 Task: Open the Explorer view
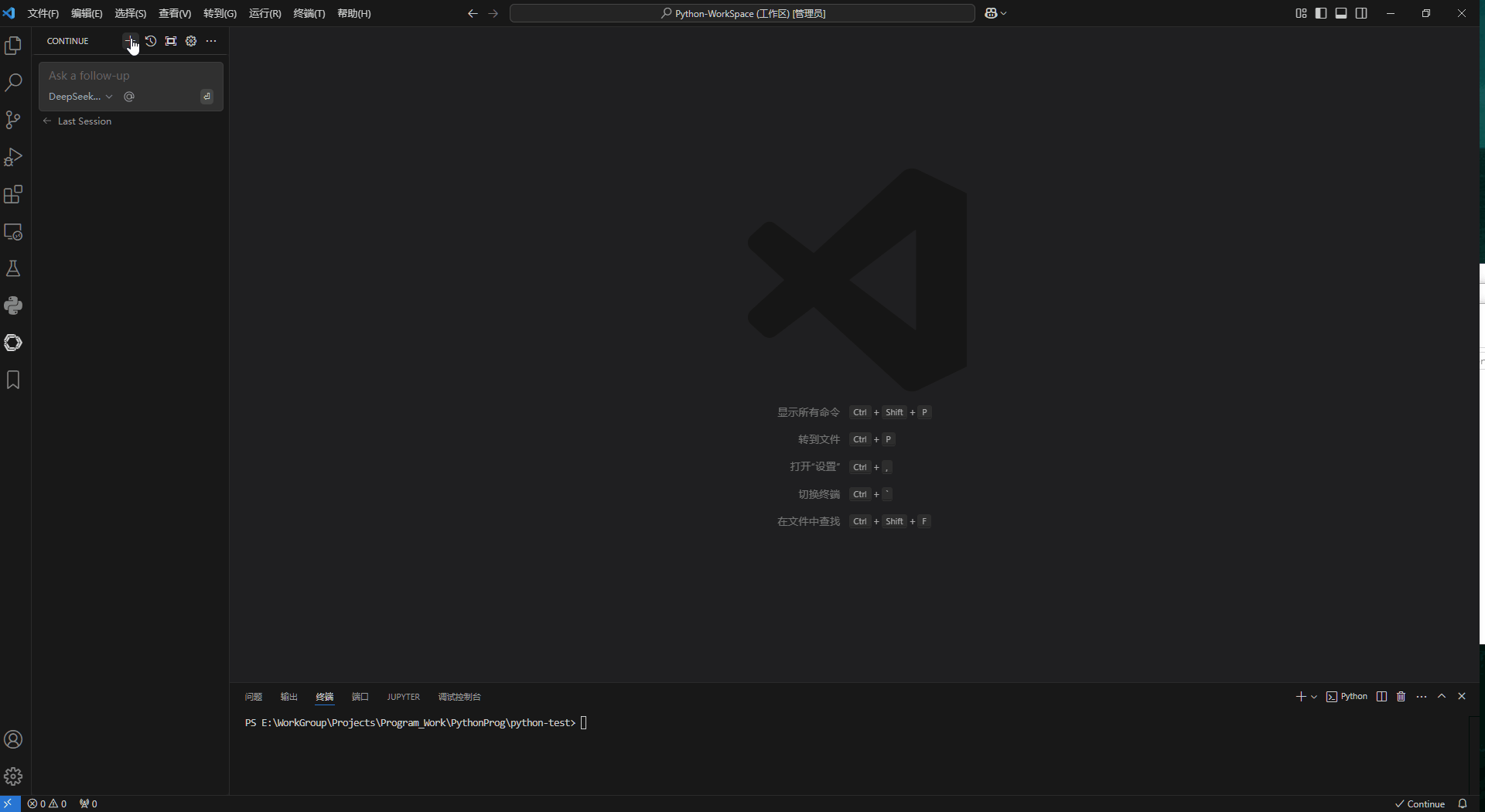coord(13,46)
